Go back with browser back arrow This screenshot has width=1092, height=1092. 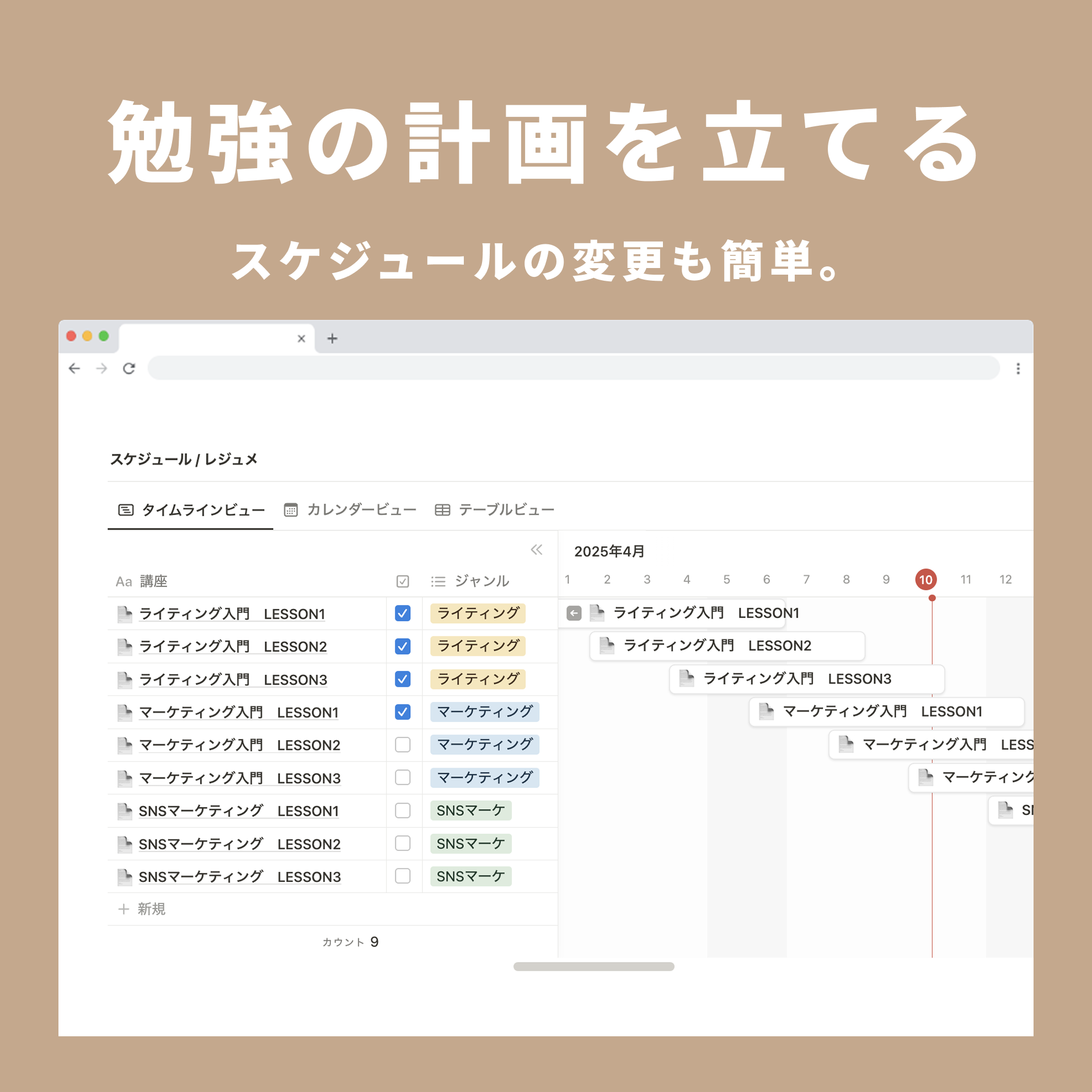pos(74,368)
